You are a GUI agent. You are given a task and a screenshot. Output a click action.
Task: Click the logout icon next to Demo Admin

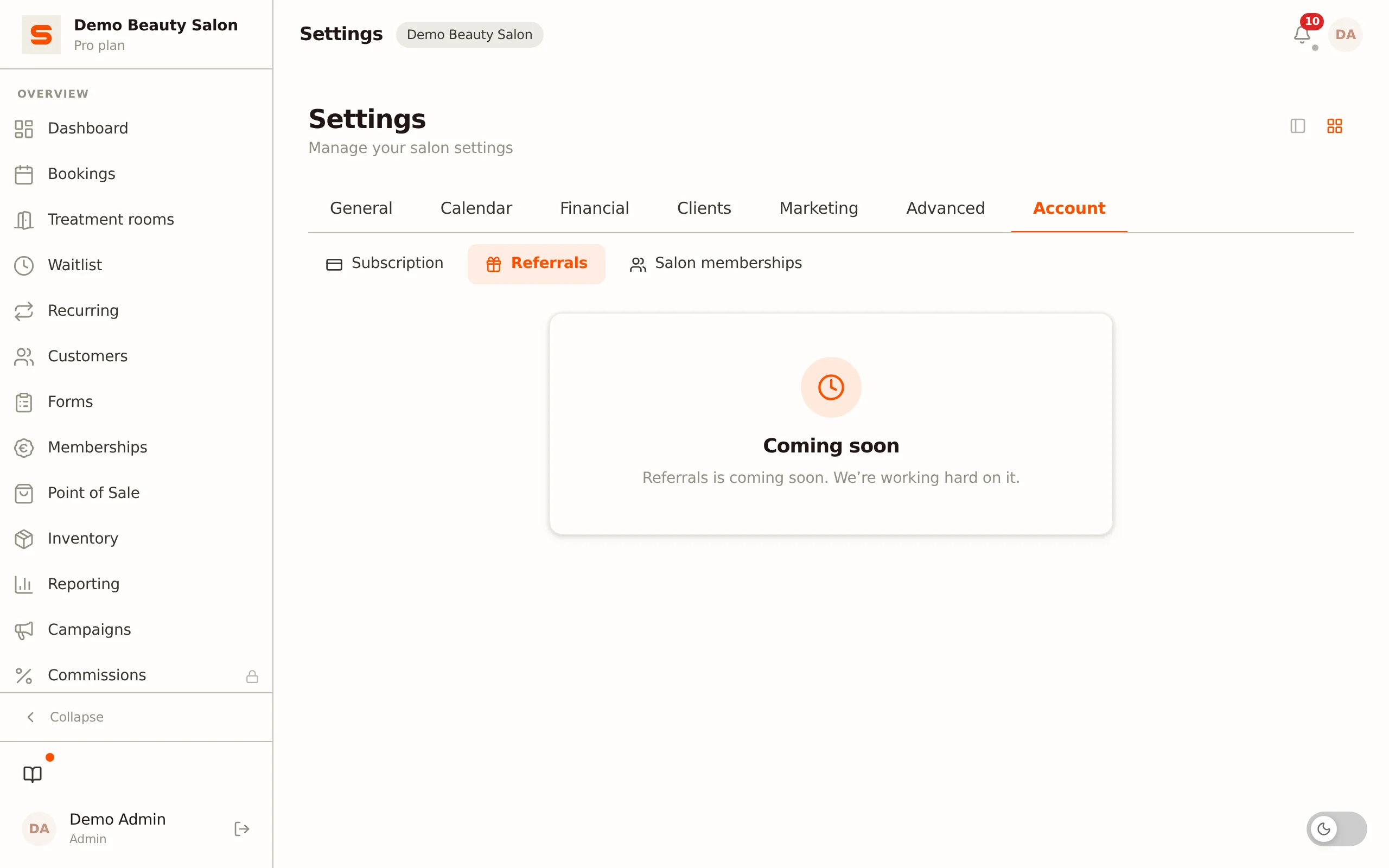[241, 828]
